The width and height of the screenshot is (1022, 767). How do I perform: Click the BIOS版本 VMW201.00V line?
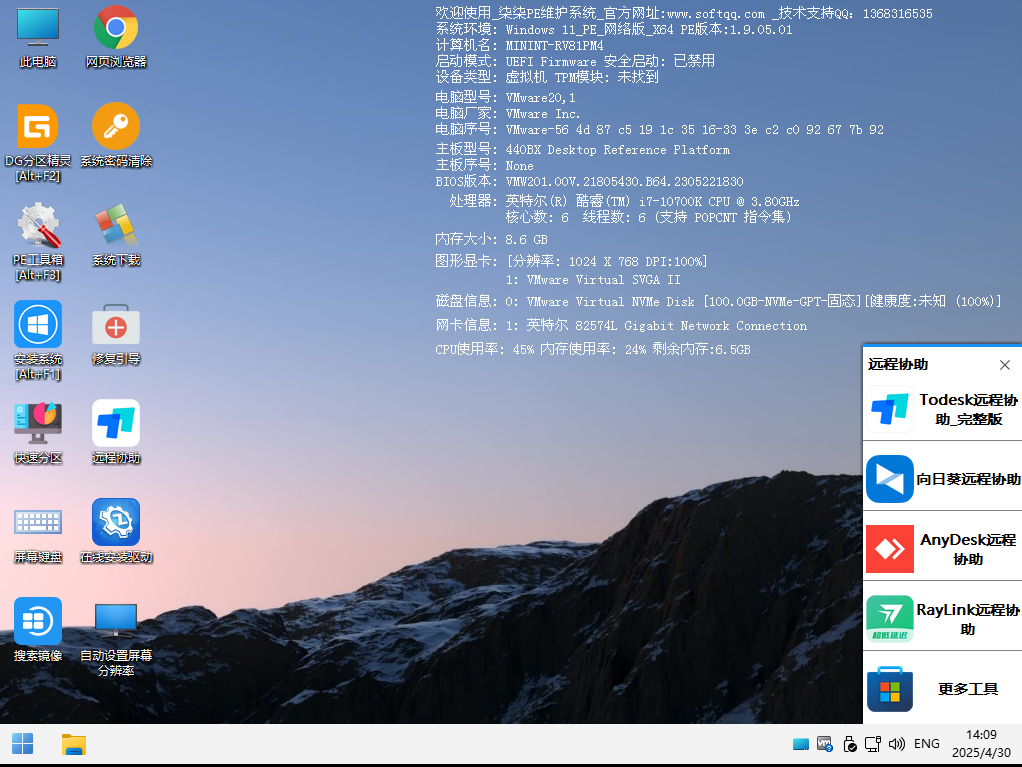tap(589, 181)
